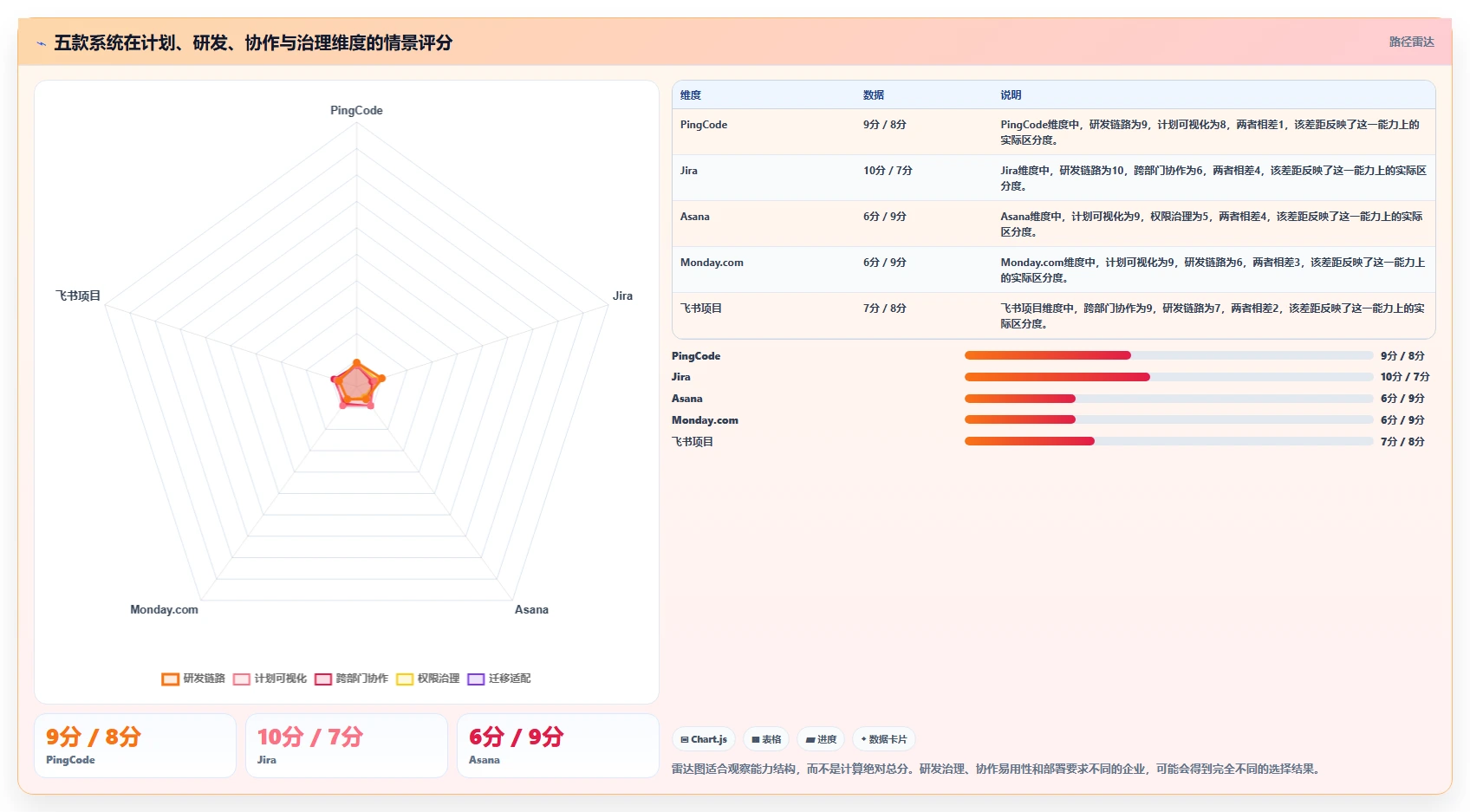Toggle the 研发链路 legend item
This screenshot has width=1470, height=812.
pos(193,679)
